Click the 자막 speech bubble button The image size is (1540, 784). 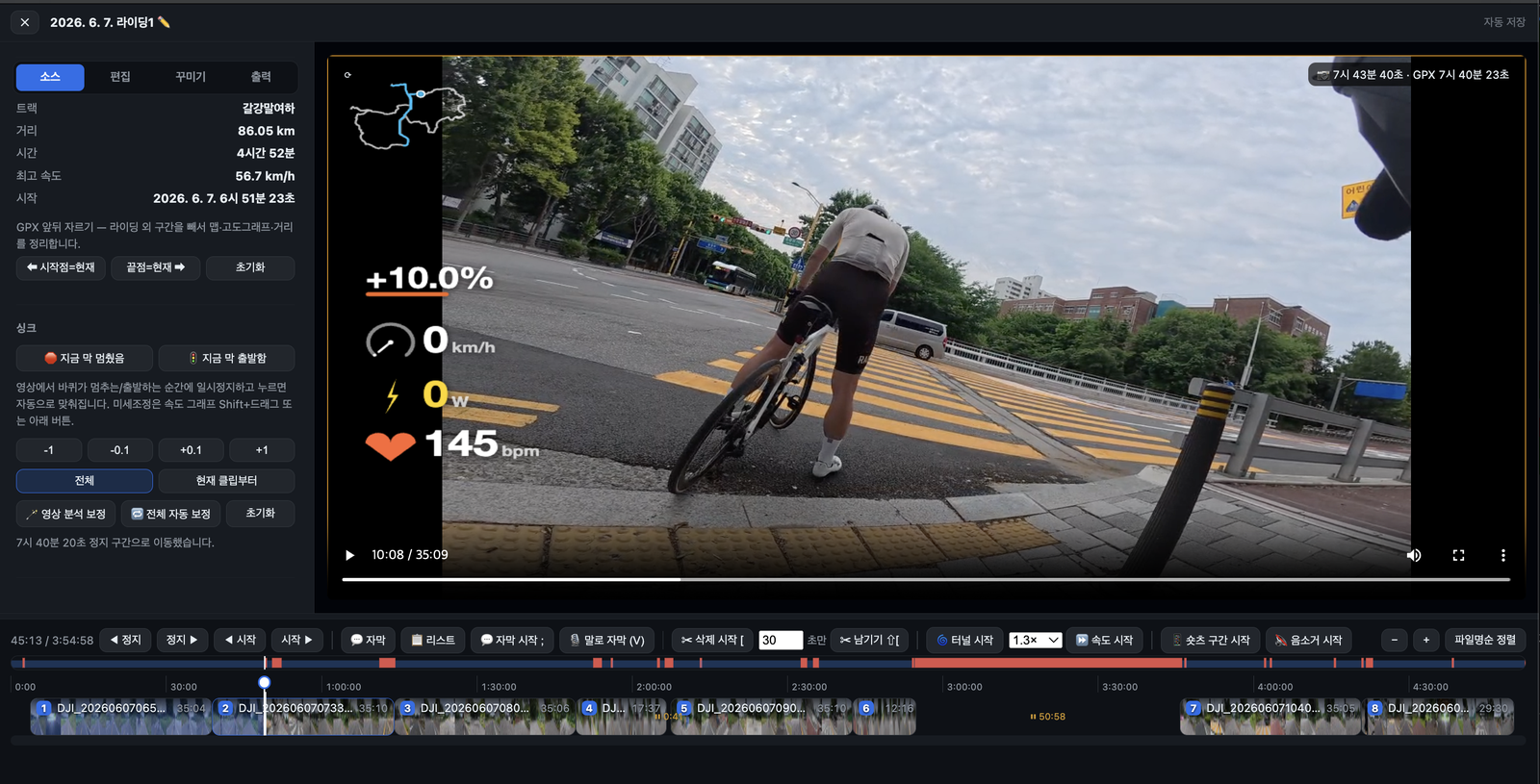pos(368,640)
